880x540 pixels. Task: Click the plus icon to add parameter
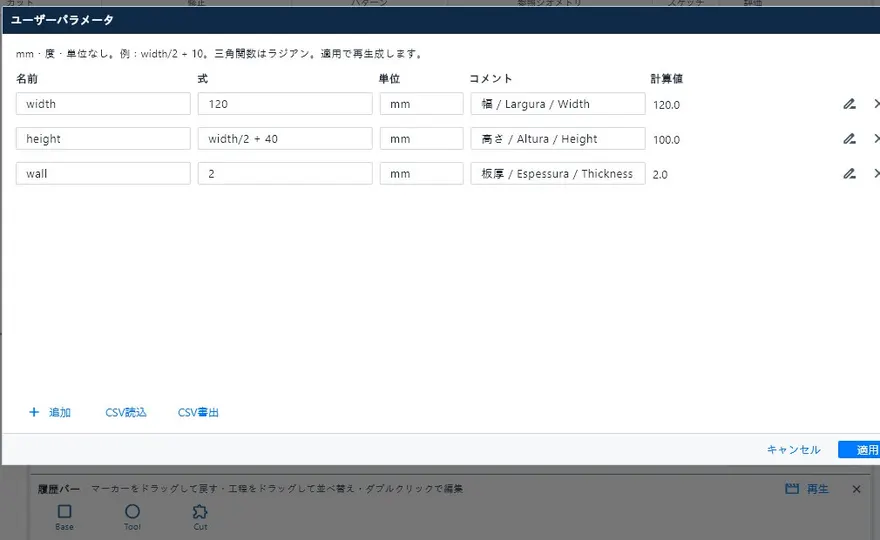(34, 412)
